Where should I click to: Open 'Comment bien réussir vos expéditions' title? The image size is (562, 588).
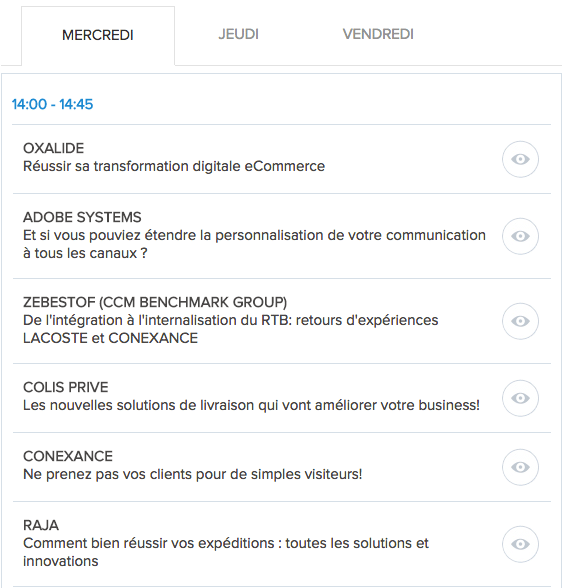click(x=226, y=552)
